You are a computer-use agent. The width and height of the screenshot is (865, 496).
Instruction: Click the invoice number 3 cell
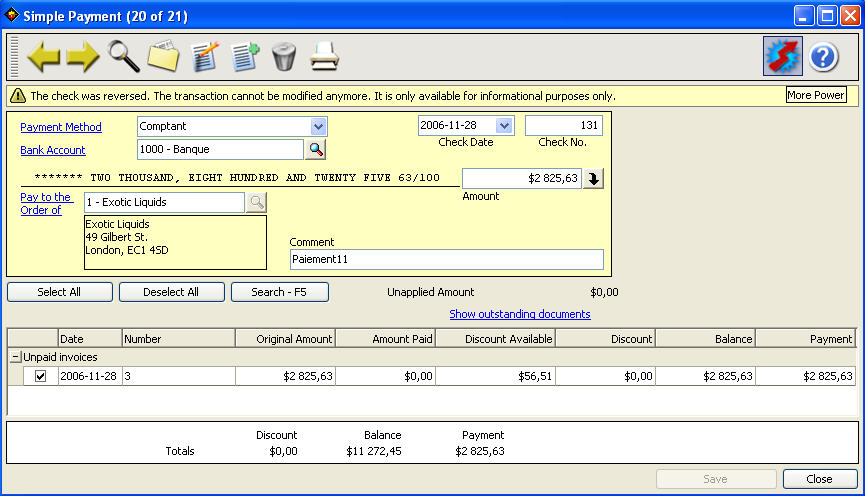click(x=178, y=376)
